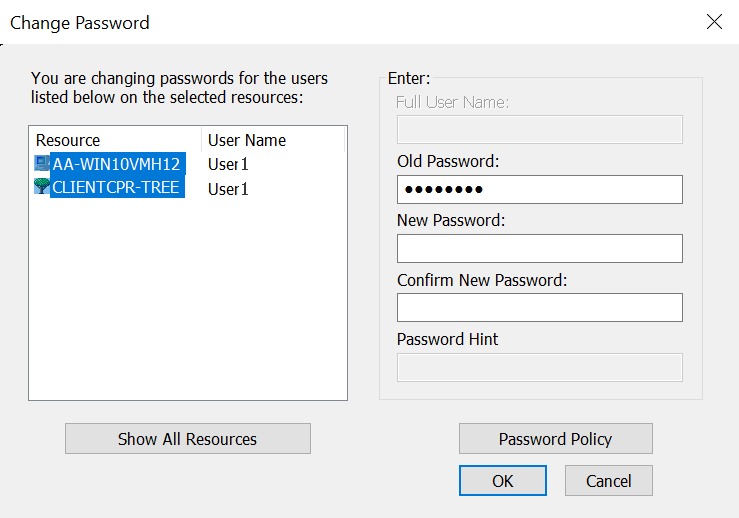Select the AA-WIN10VMH12 resource entry
Viewport: 739px width, 518px height.
(x=116, y=164)
